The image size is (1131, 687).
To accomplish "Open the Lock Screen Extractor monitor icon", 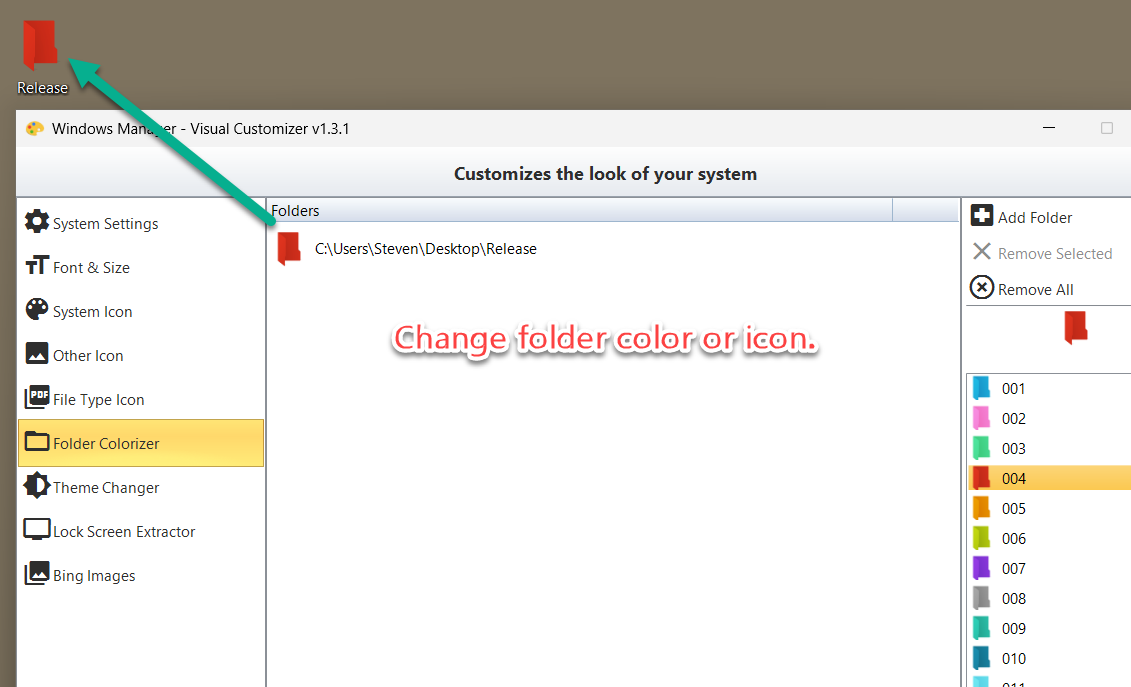I will pos(37,530).
